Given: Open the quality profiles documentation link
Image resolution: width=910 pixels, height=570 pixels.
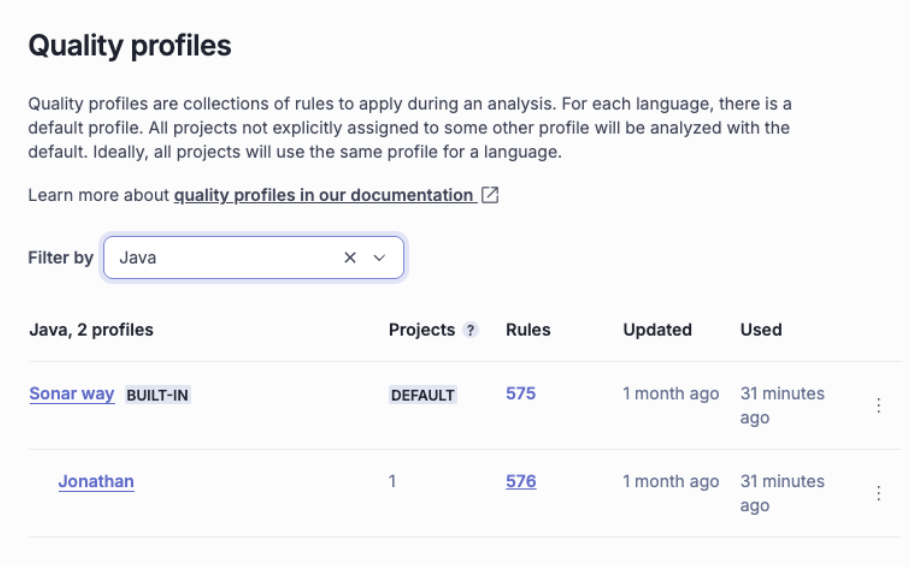Looking at the screenshot, I should (x=323, y=195).
